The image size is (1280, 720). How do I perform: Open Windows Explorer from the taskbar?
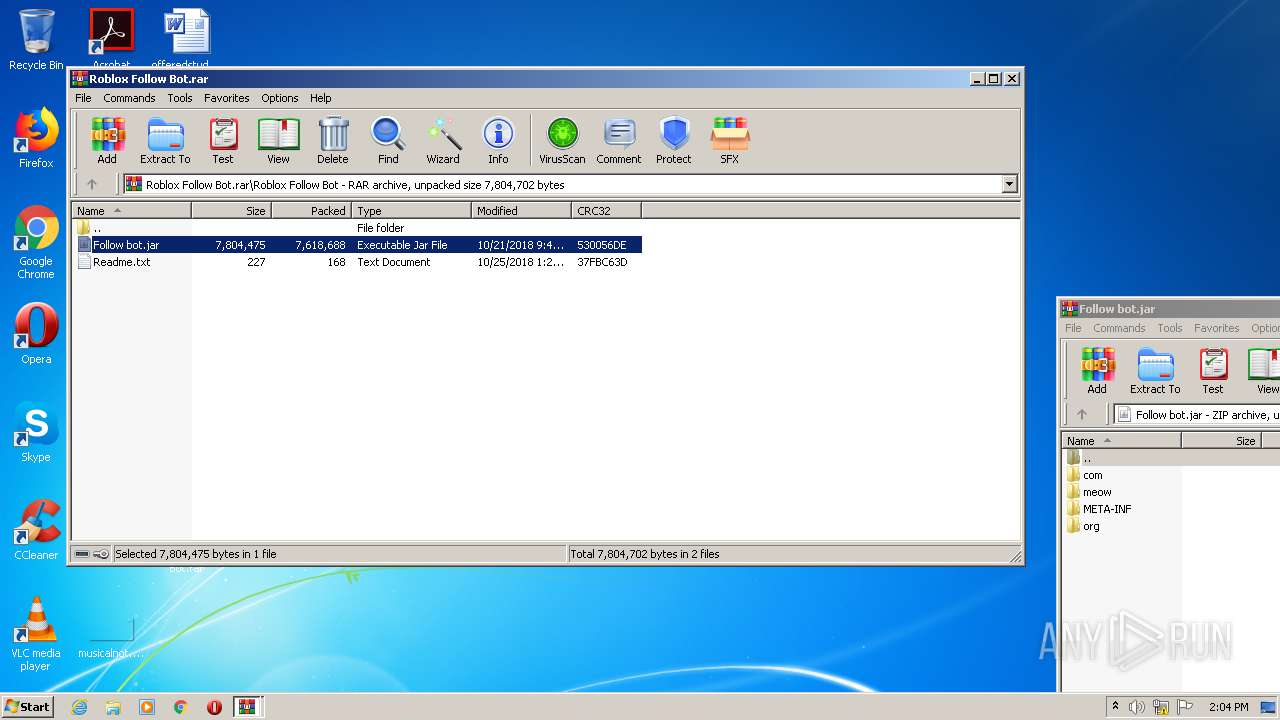113,707
